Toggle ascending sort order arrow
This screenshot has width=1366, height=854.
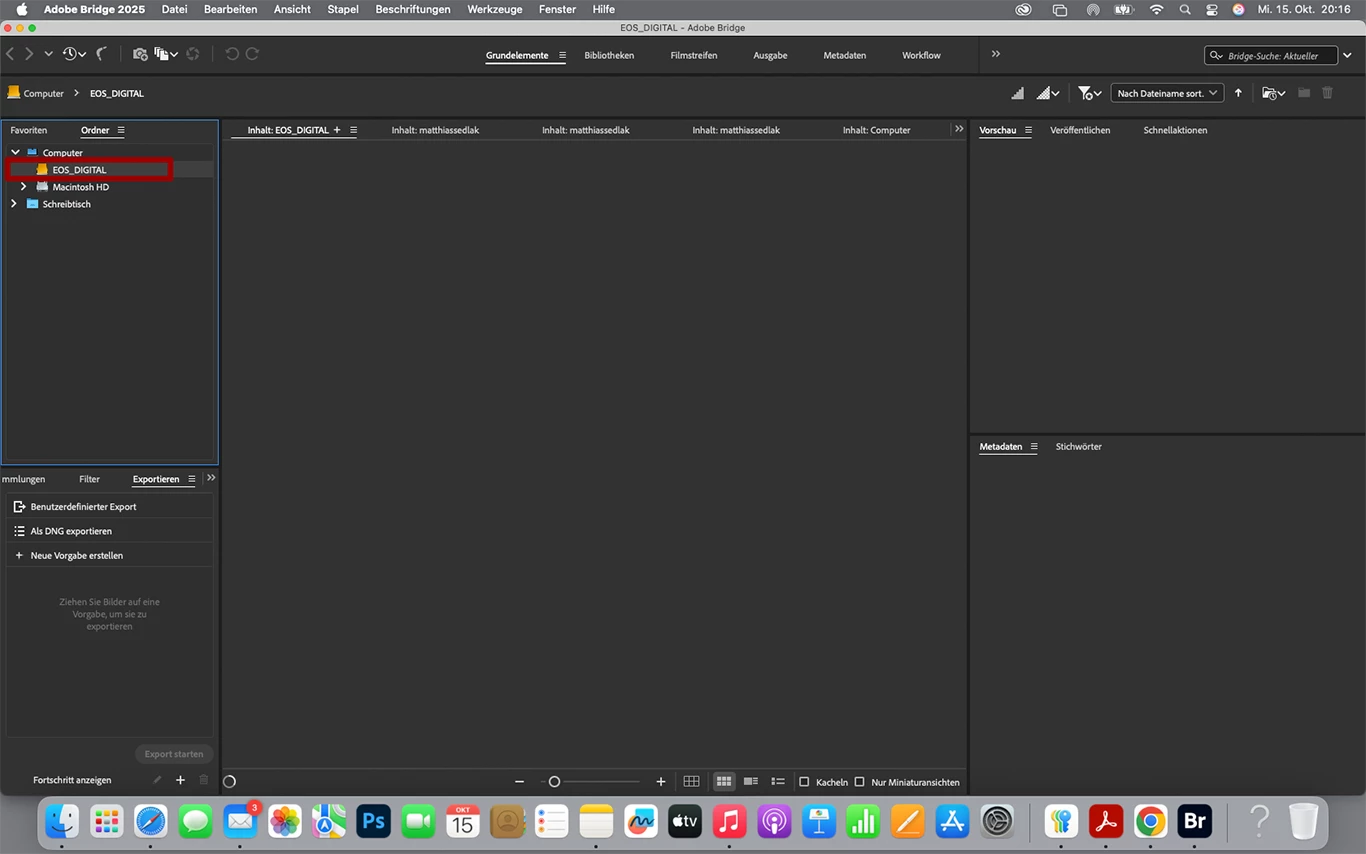click(x=1238, y=93)
